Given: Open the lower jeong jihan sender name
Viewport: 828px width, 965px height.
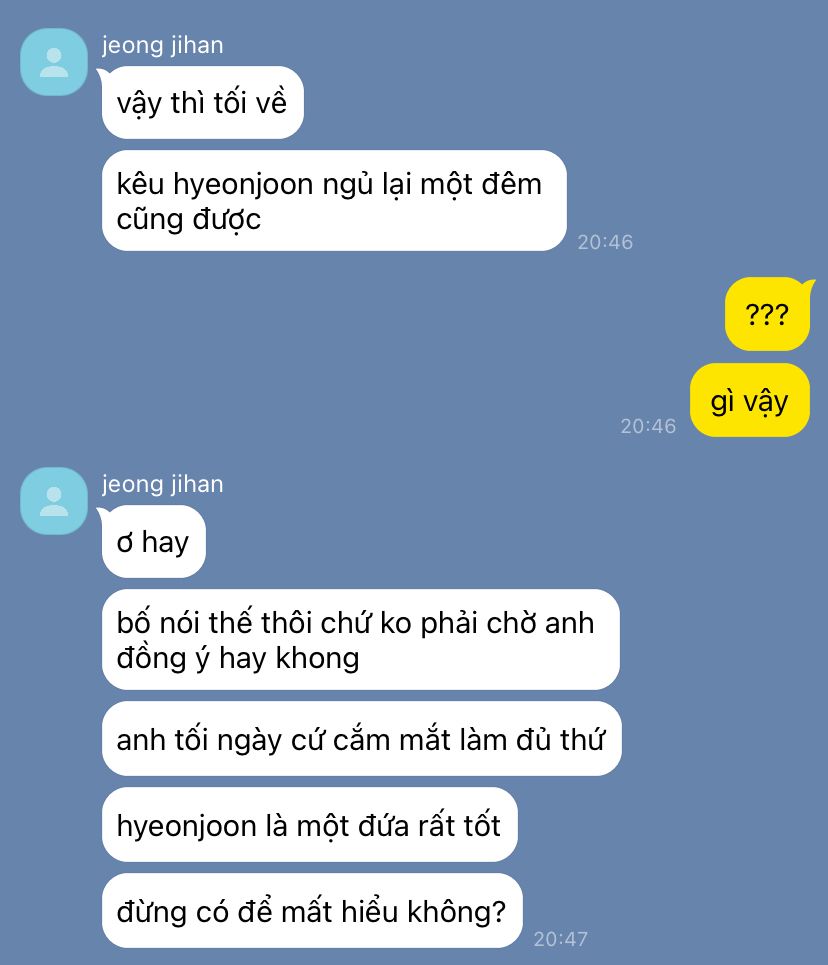Looking at the screenshot, I should [163, 485].
